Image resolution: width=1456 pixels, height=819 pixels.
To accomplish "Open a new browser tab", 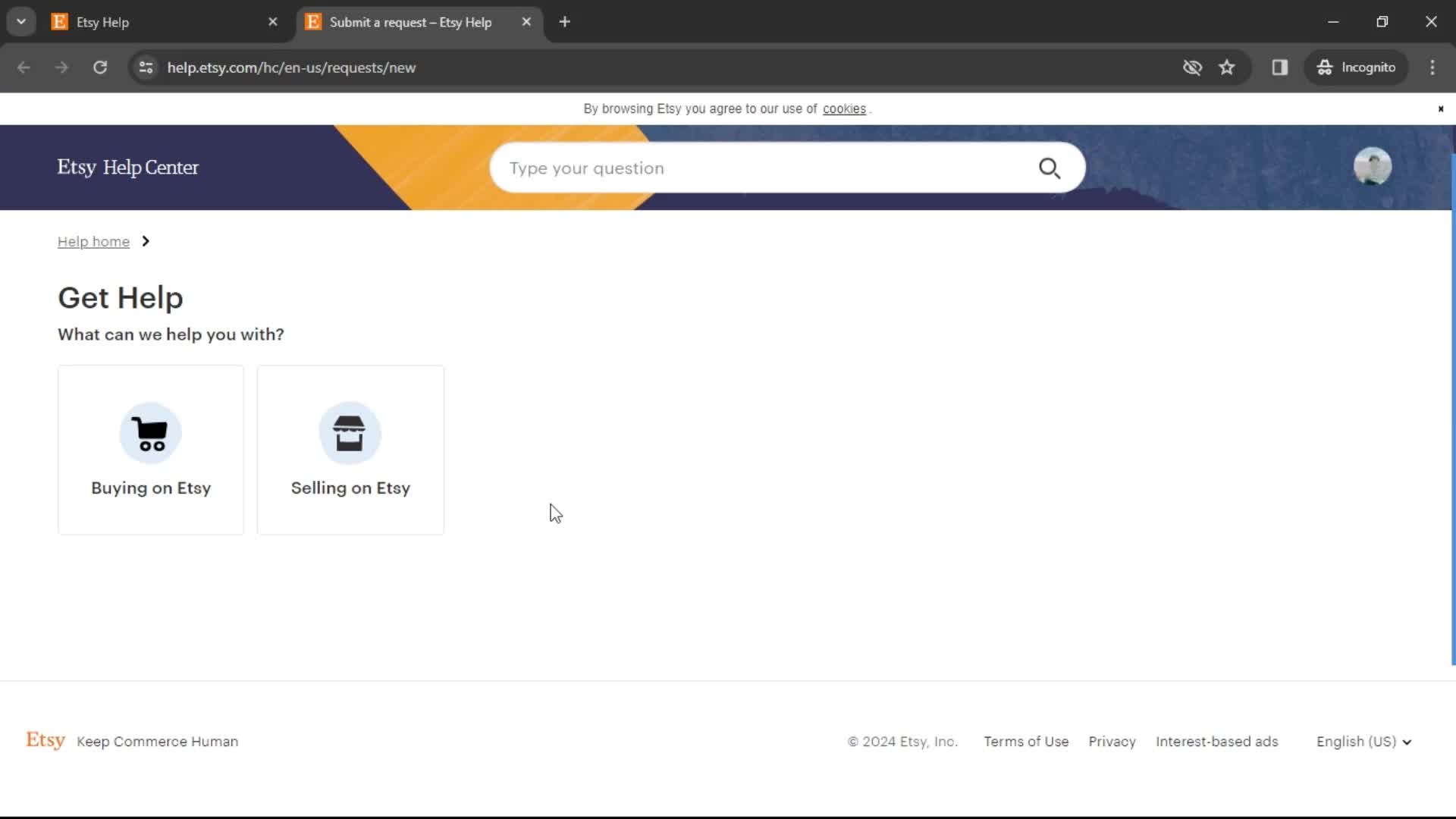I will (564, 22).
